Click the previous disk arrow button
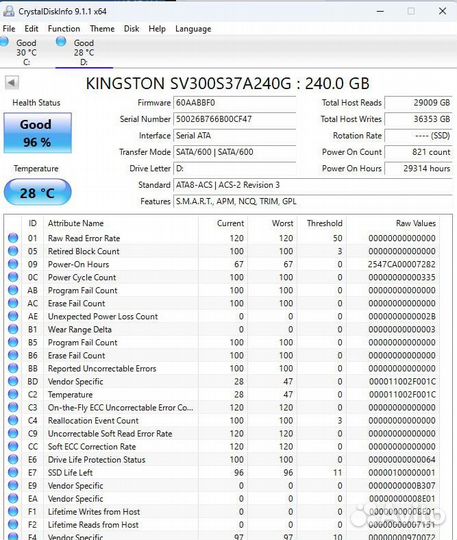The height and width of the screenshot is (540, 457). pos(12,82)
